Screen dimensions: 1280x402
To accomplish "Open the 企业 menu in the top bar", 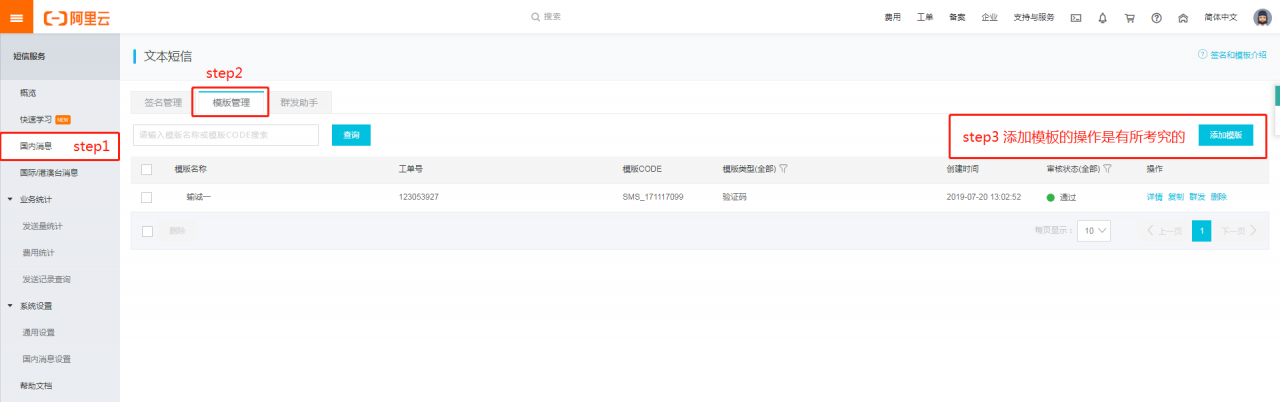I will (x=990, y=18).
